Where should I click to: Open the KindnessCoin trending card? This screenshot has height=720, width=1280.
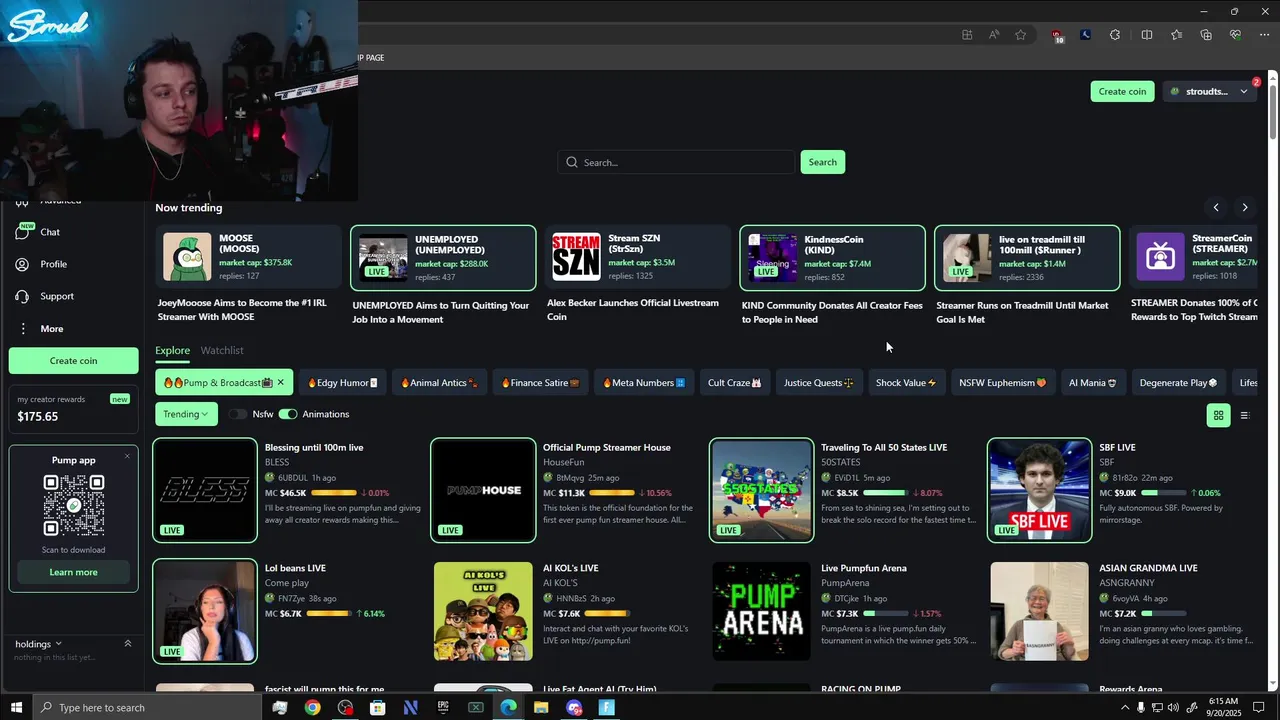pos(832,258)
